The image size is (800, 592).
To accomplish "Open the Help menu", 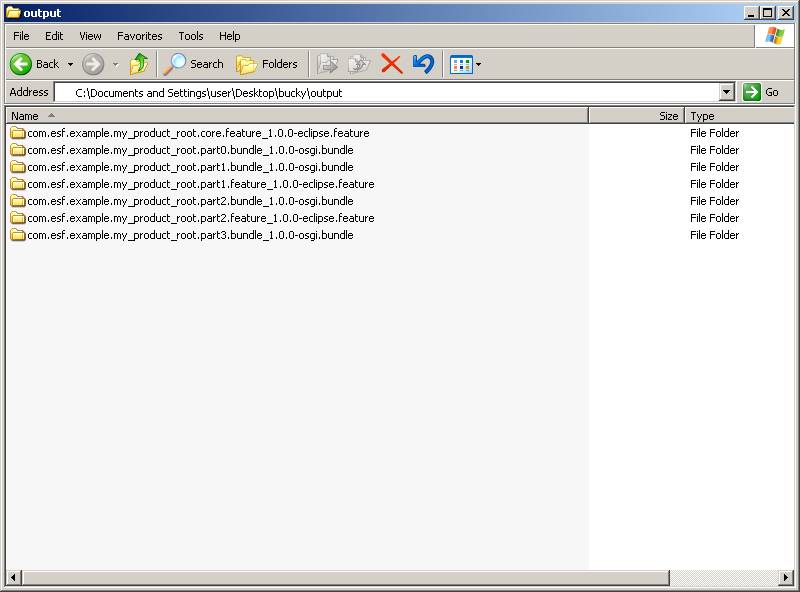I will click(x=230, y=36).
